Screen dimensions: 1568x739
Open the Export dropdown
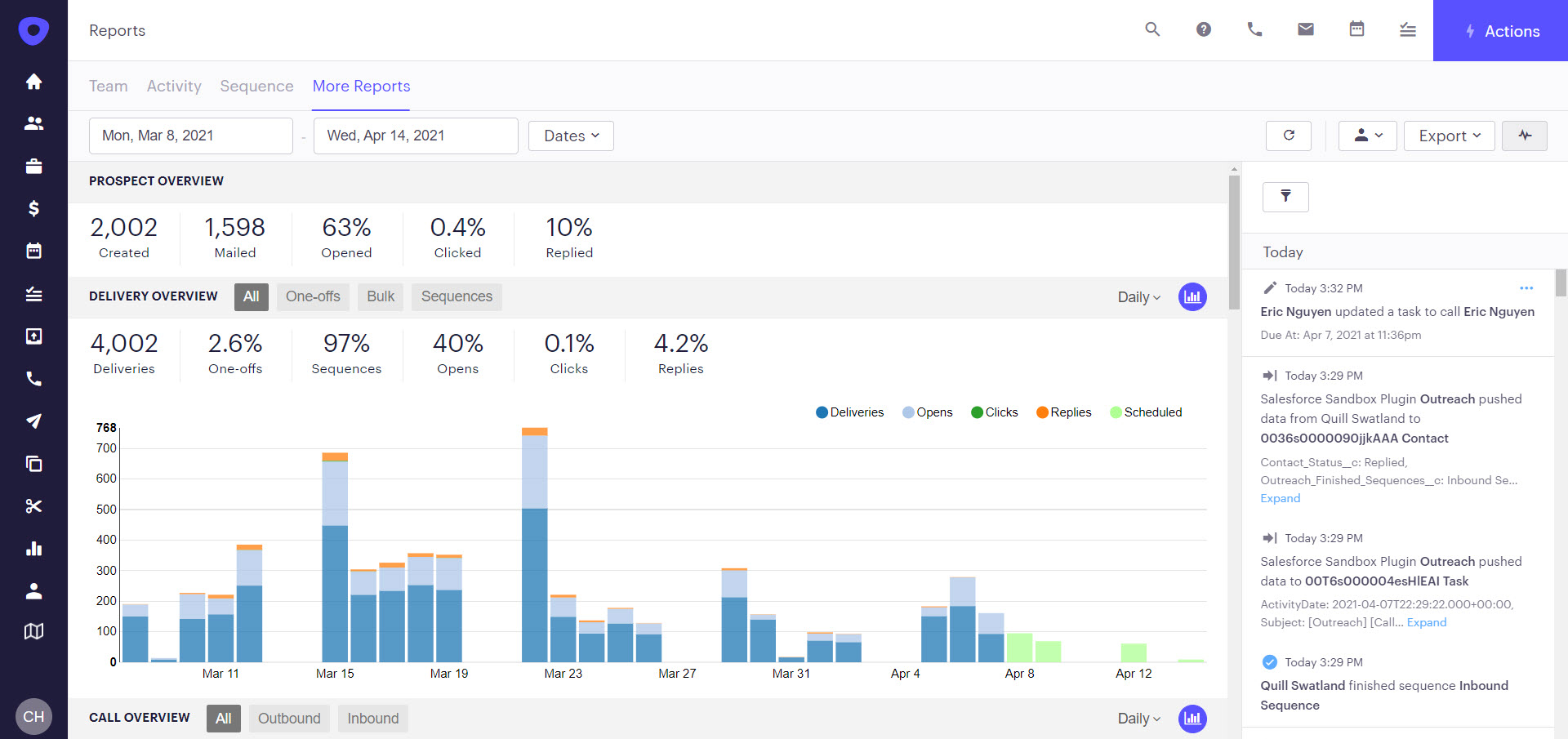pyautogui.click(x=1448, y=136)
